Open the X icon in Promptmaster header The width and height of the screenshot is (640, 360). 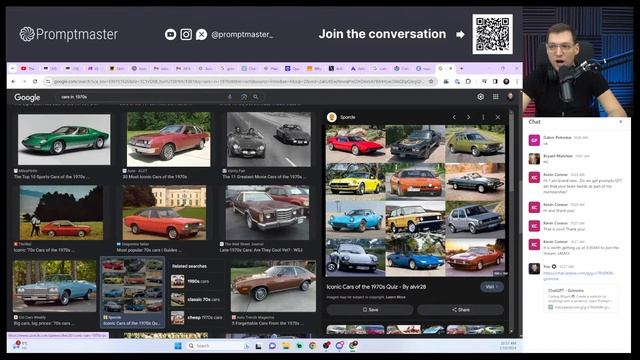(x=201, y=34)
